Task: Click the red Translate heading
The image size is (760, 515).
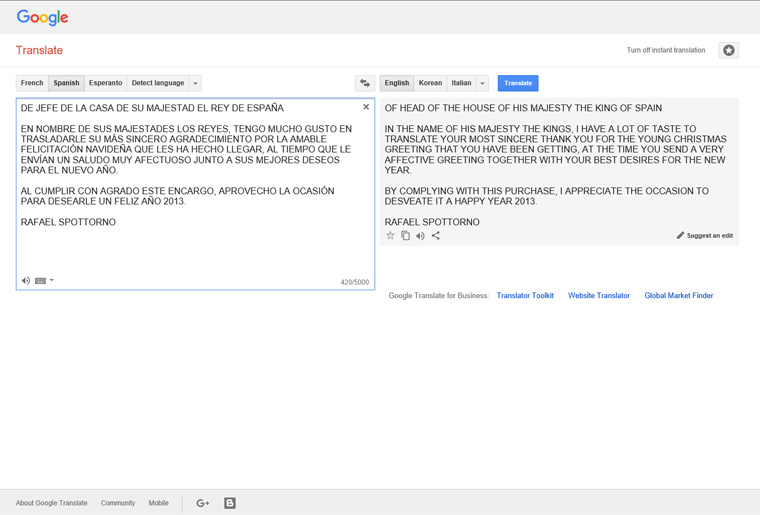Action: pos(39,50)
